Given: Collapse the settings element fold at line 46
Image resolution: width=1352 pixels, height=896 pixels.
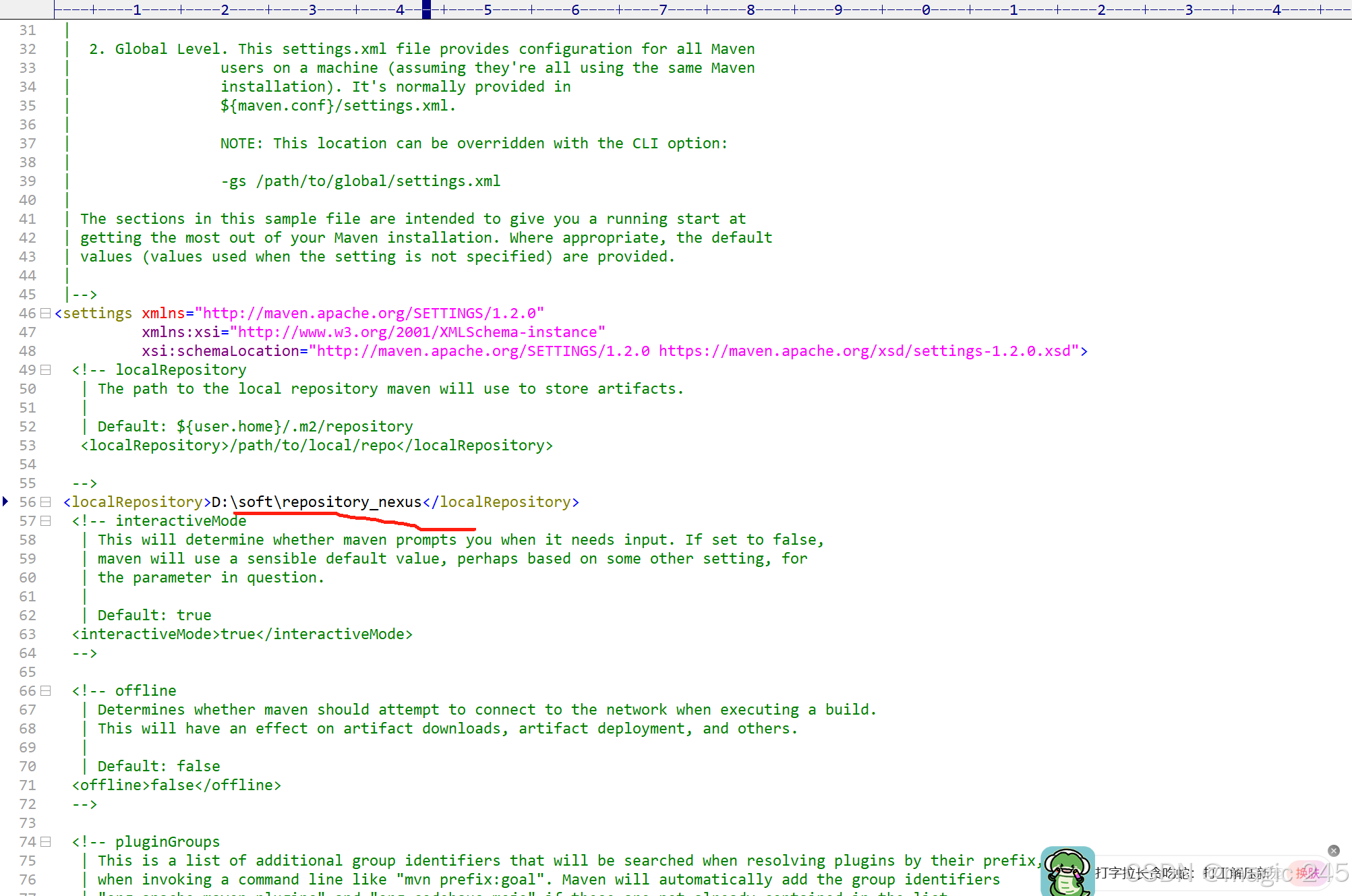Looking at the screenshot, I should point(45,313).
